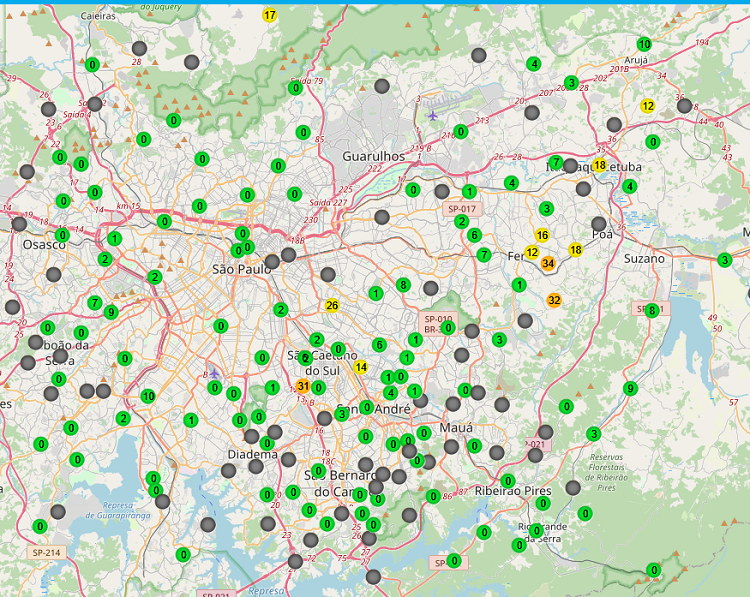Click the Guarulhos city label
The height and width of the screenshot is (597, 750).
[x=373, y=156]
